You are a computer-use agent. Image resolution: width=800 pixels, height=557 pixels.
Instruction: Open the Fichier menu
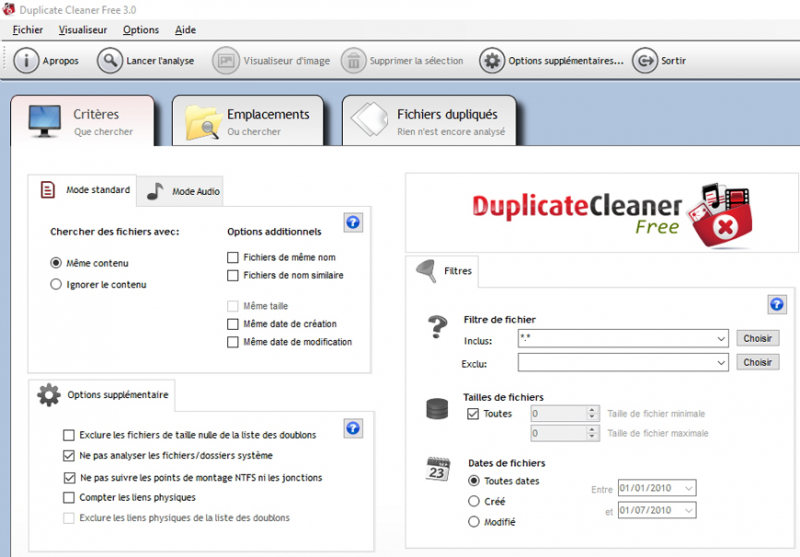tap(28, 30)
